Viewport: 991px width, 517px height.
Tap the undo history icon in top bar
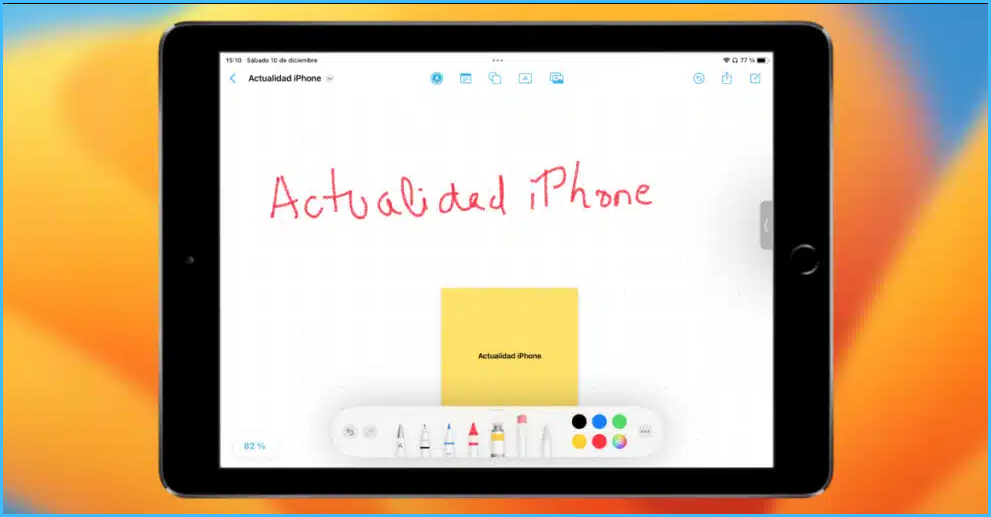click(x=699, y=78)
